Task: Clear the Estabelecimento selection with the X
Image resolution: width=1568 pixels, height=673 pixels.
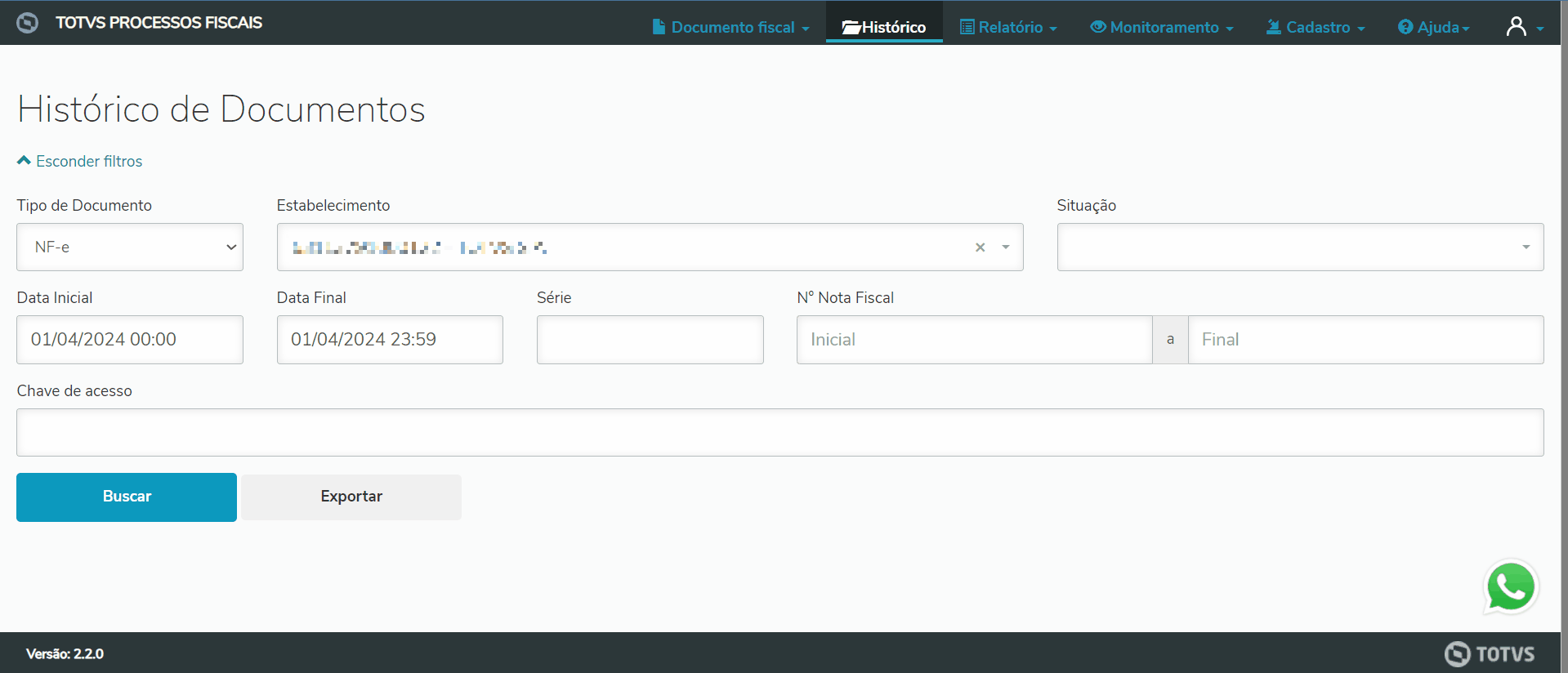Action: point(980,247)
